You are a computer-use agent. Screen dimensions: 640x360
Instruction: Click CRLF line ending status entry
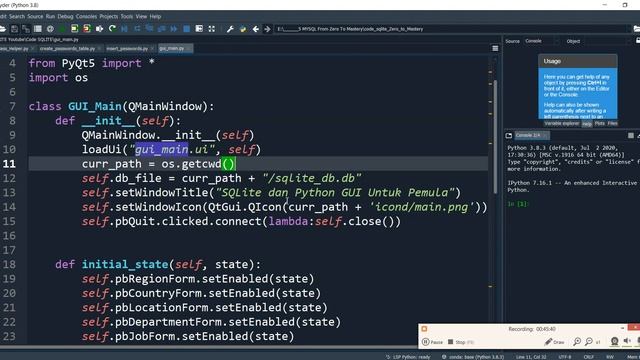(589, 357)
